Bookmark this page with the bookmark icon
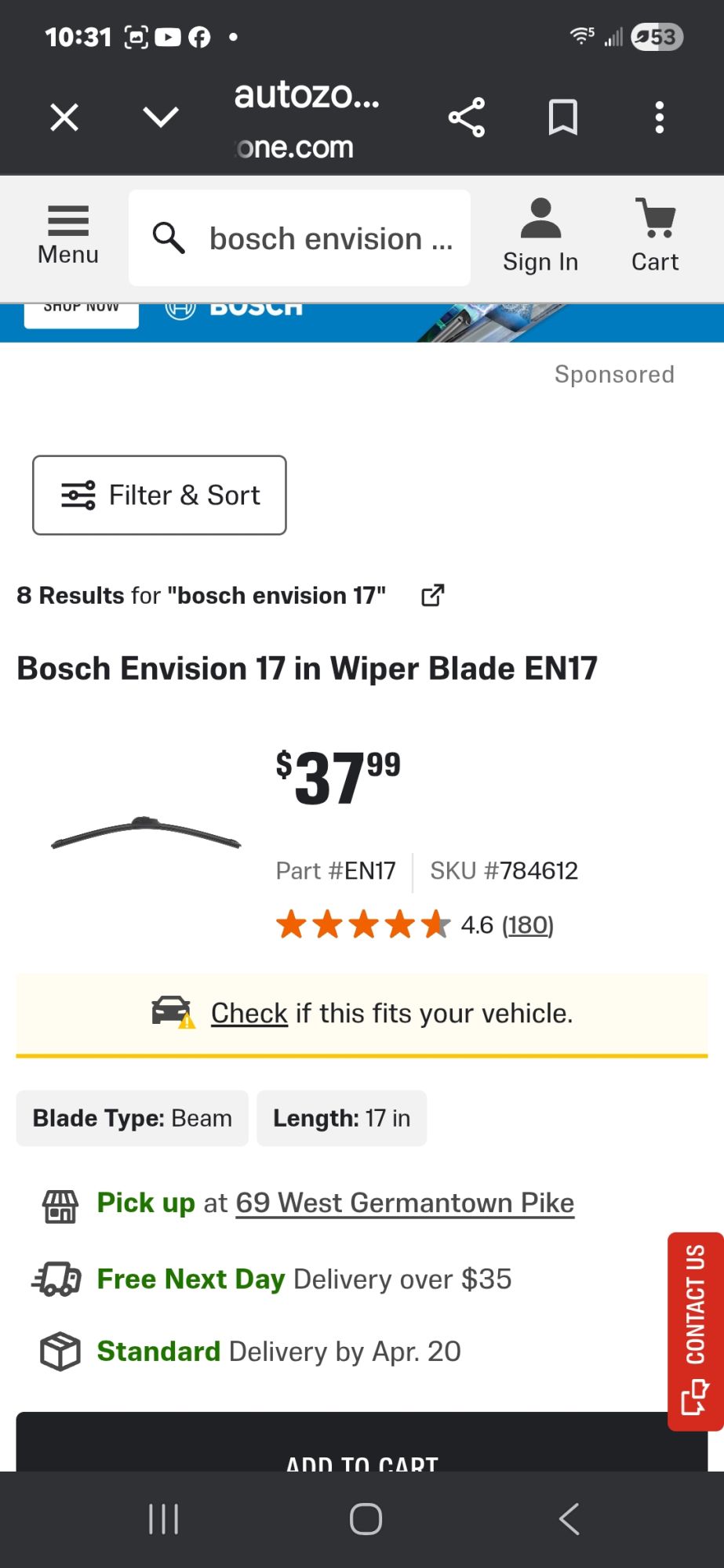Image resolution: width=724 pixels, height=1568 pixels. [x=562, y=118]
